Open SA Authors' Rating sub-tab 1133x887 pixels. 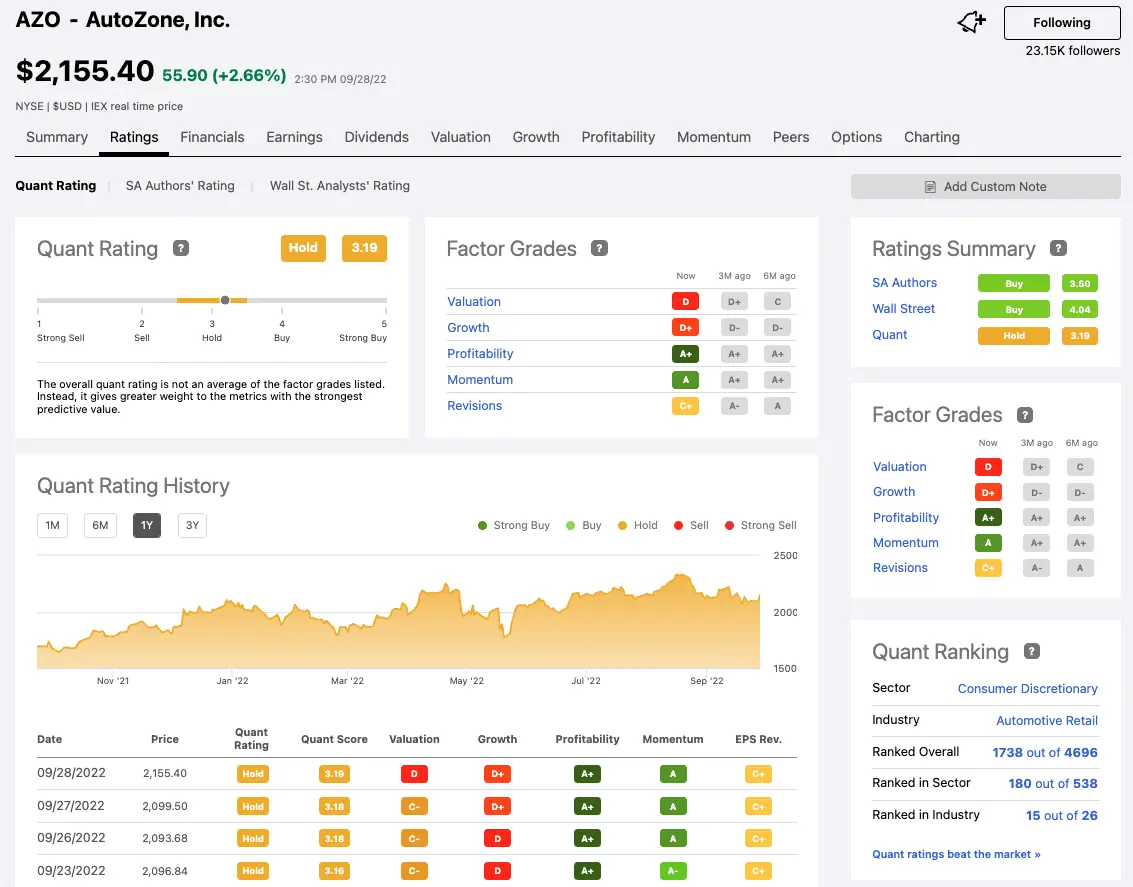[180, 186]
